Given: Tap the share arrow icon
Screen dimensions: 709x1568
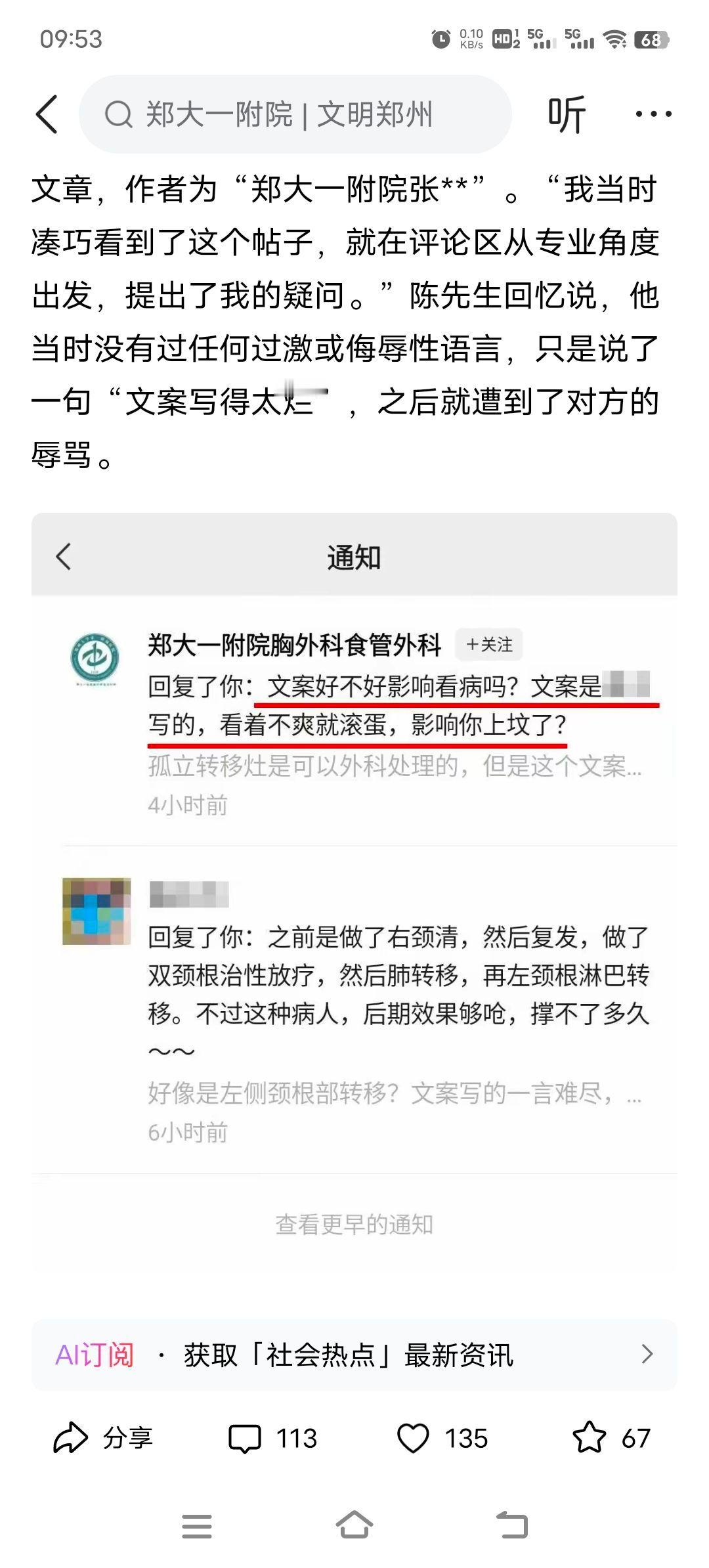Looking at the screenshot, I should tap(70, 1439).
